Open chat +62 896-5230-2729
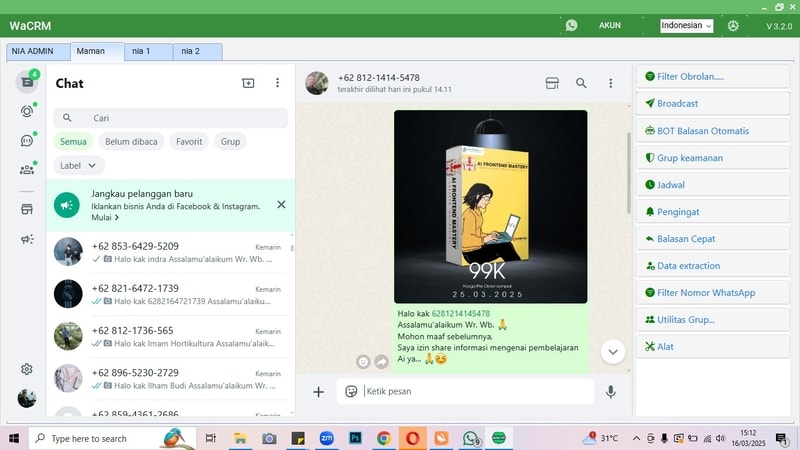 click(x=170, y=379)
